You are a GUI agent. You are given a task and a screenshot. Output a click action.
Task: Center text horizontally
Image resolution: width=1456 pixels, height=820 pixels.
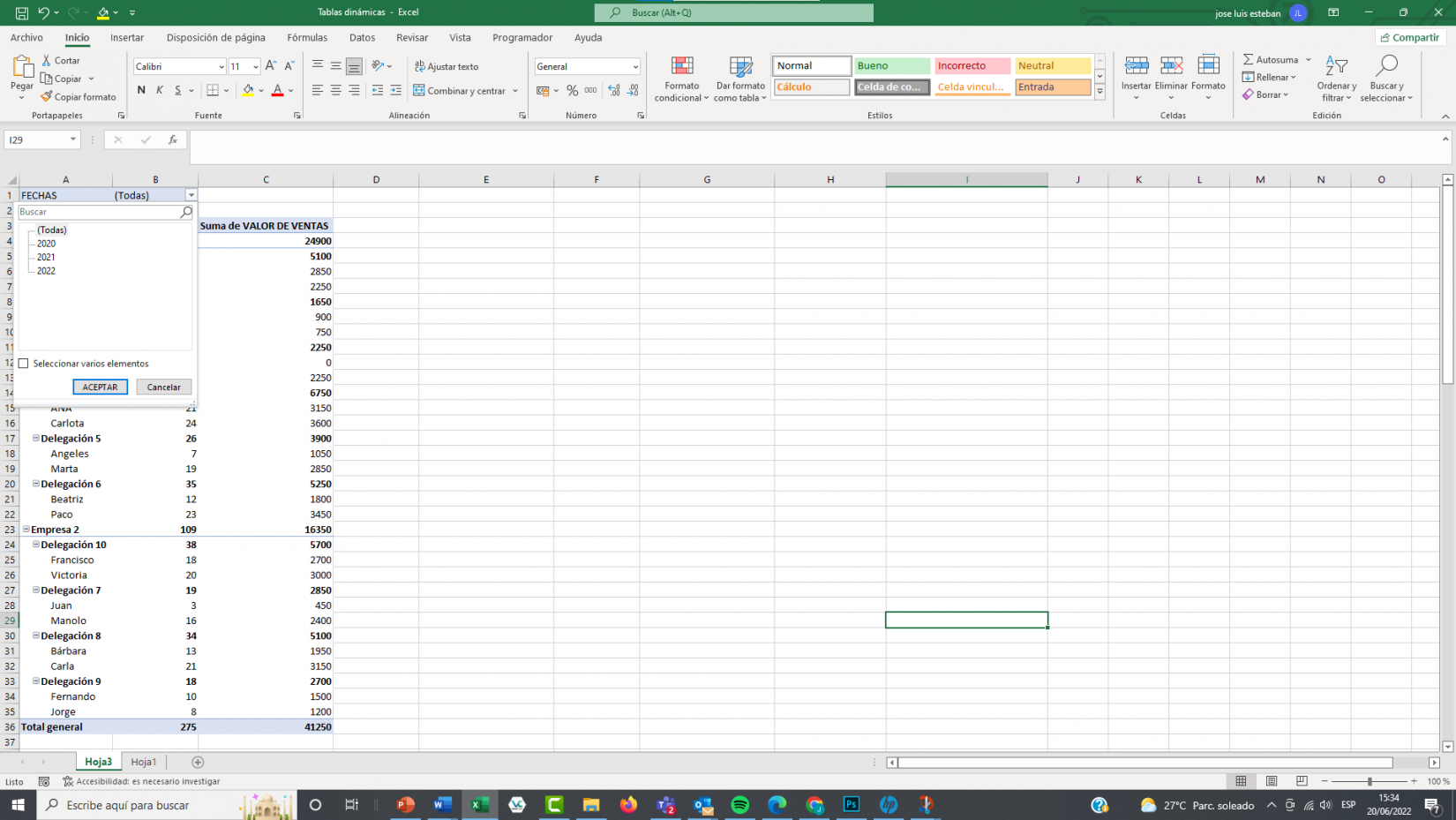336,90
